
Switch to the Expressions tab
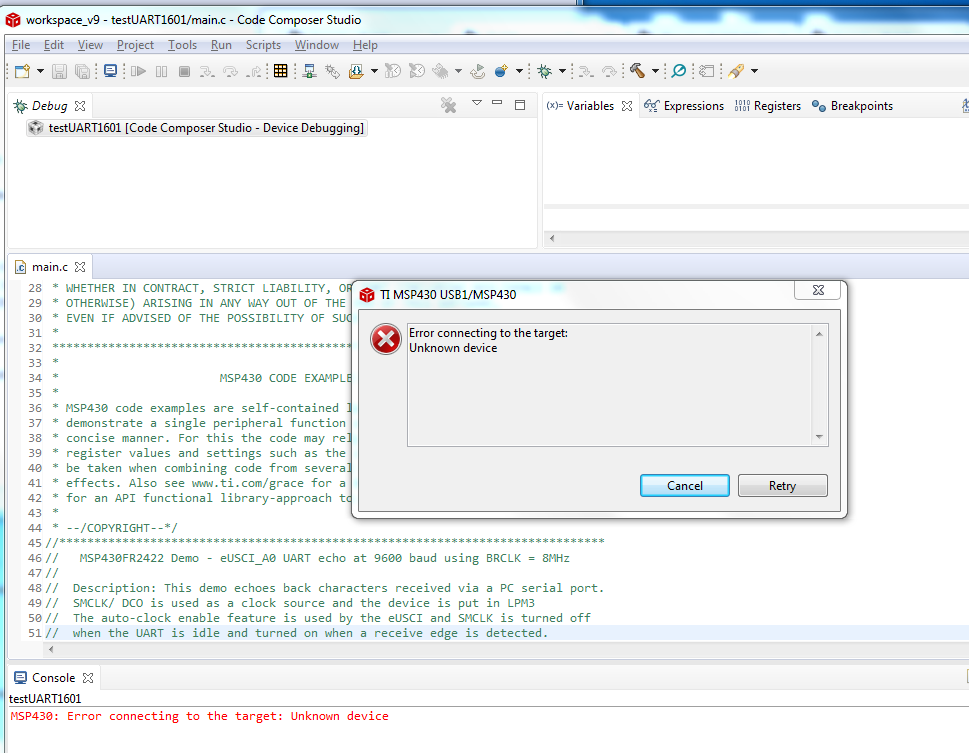683,106
